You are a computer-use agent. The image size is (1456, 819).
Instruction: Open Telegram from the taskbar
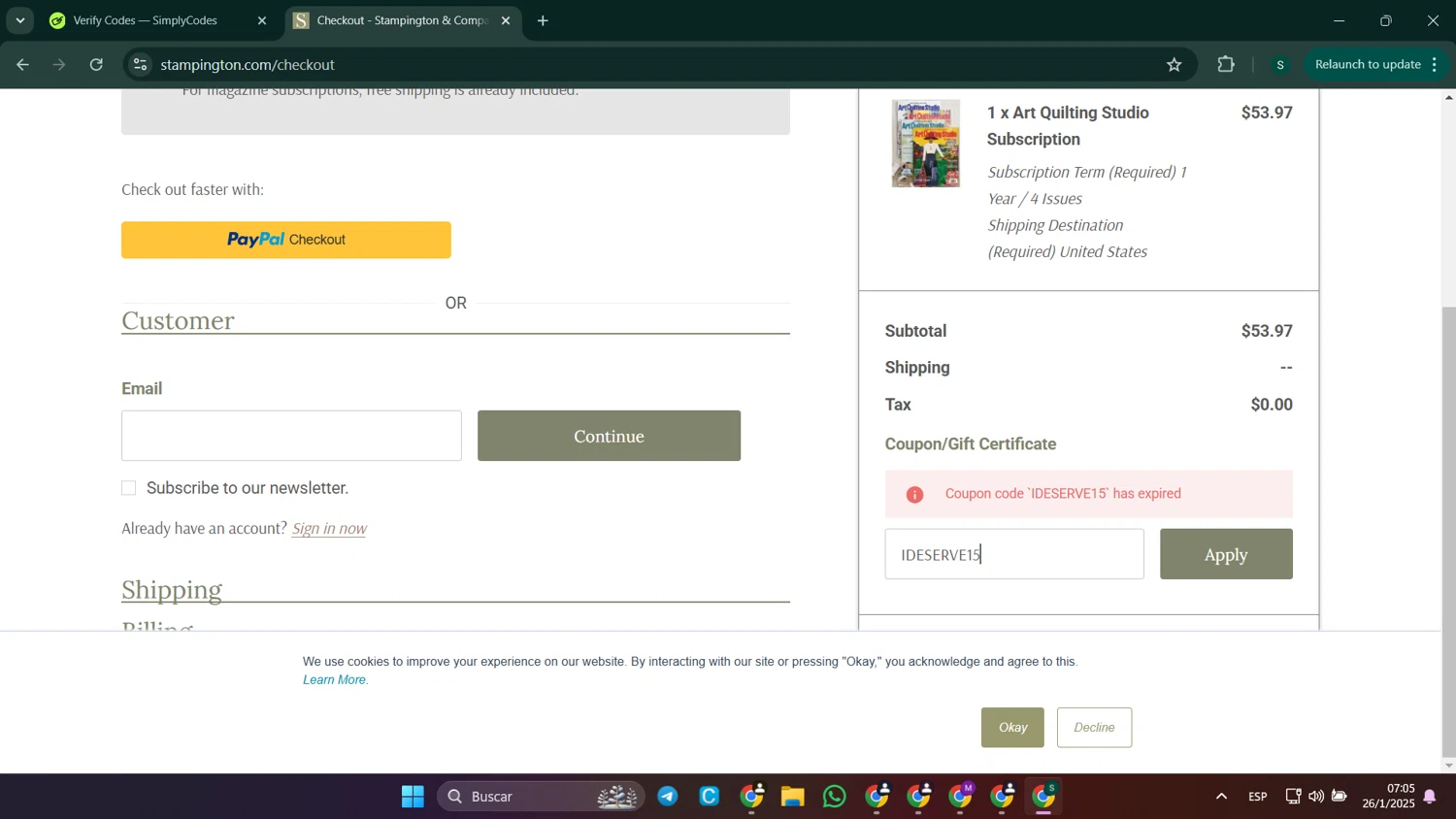(x=668, y=797)
